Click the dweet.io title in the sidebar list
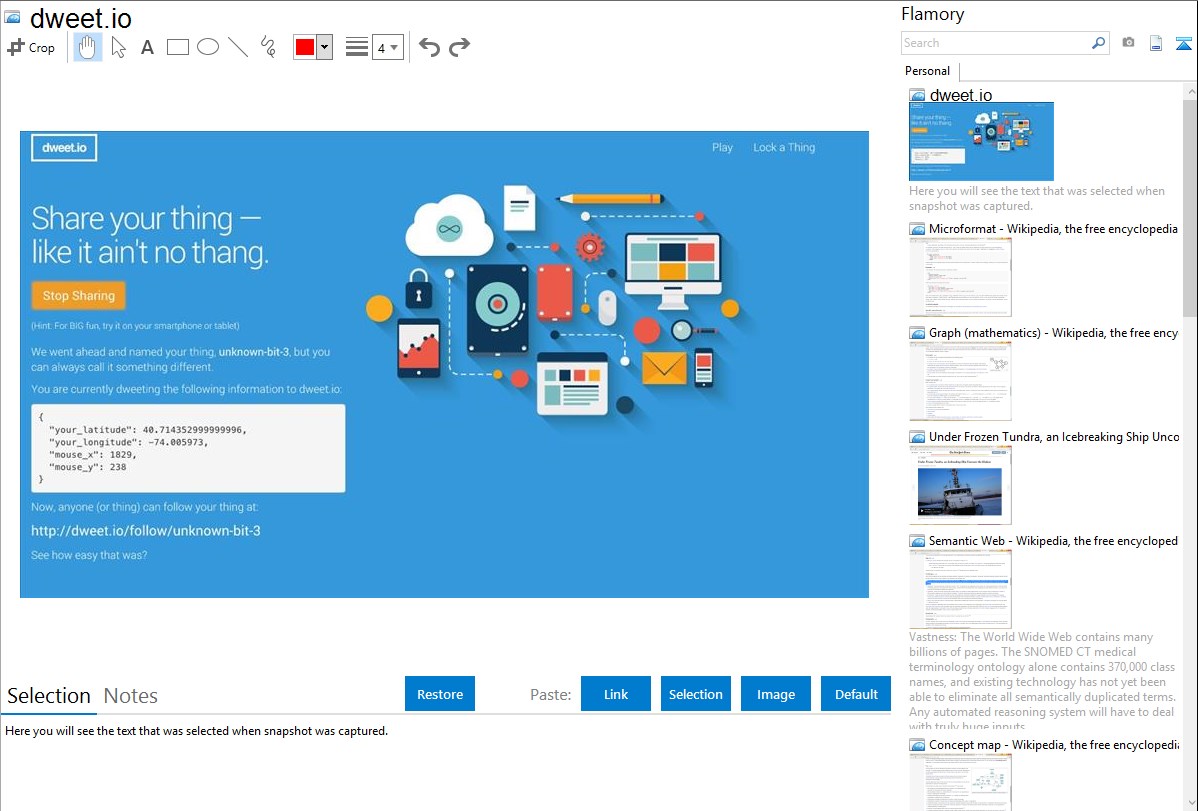 pyautogui.click(x=961, y=96)
